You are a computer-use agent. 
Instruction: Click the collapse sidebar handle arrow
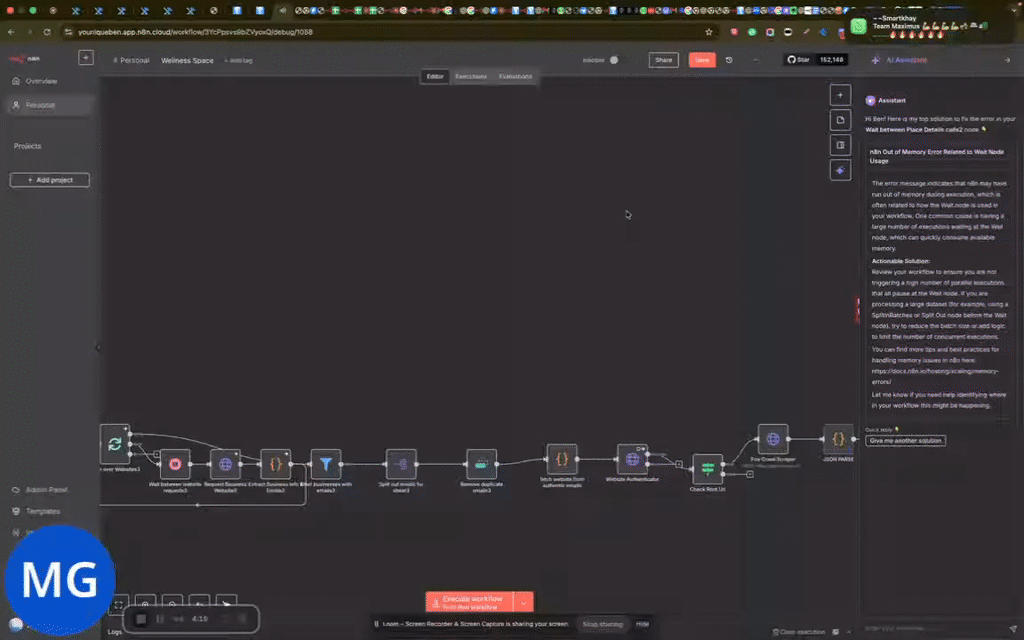pyautogui.click(x=98, y=347)
